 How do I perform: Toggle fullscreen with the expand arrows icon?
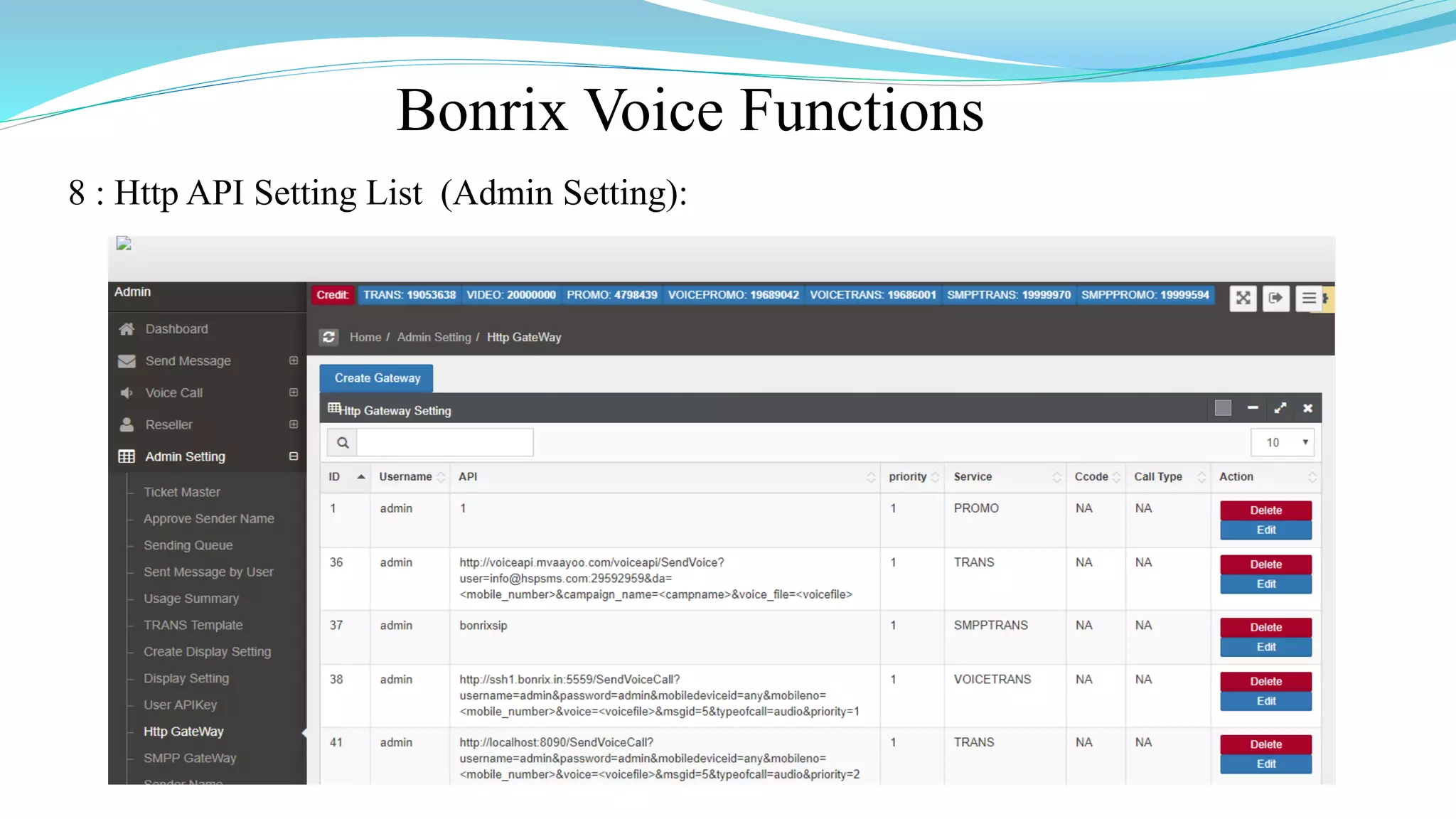pyautogui.click(x=1243, y=298)
